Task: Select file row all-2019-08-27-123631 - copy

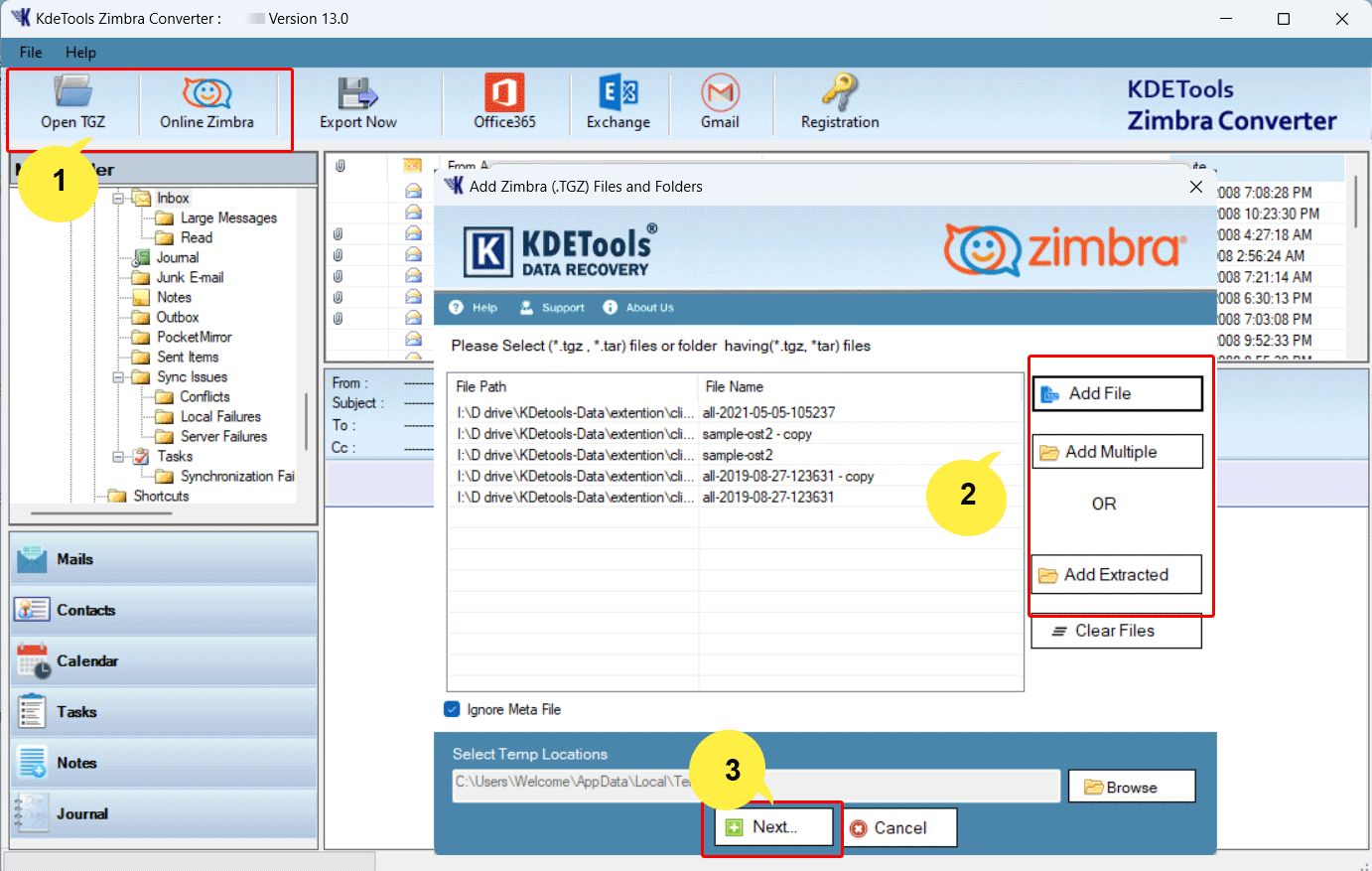Action: click(736, 476)
